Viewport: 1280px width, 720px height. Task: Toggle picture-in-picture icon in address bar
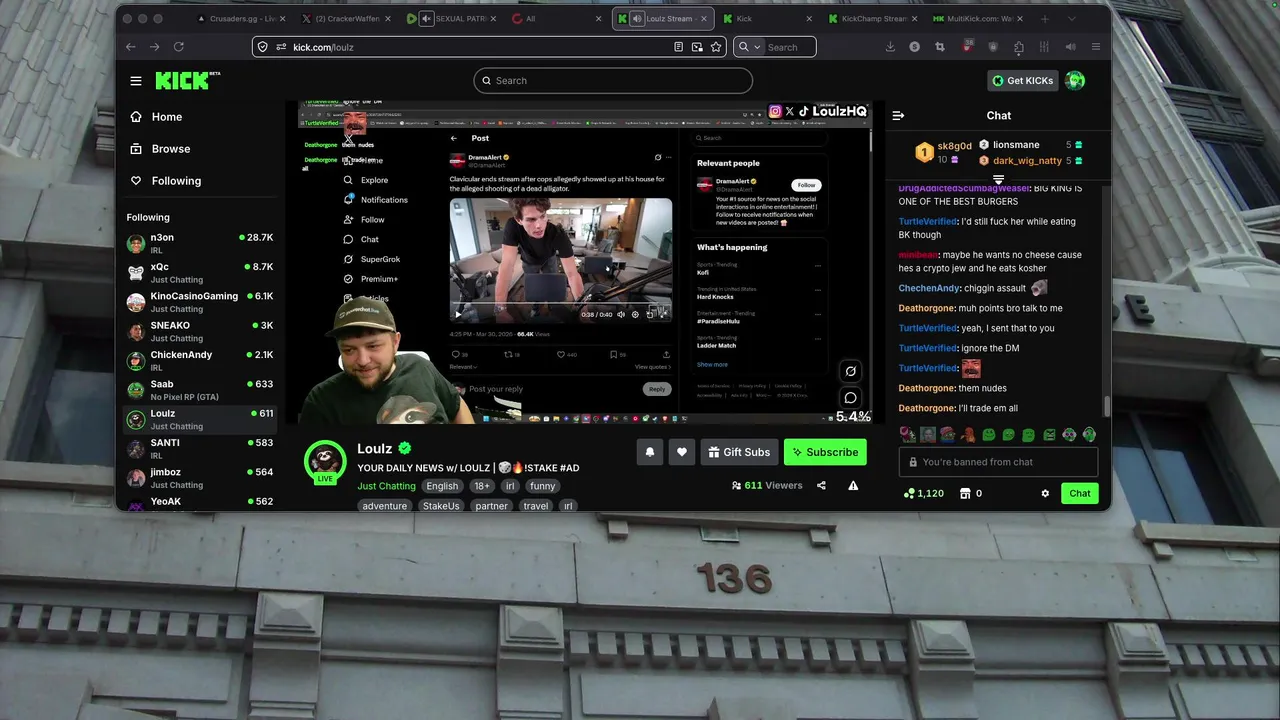coord(697,47)
